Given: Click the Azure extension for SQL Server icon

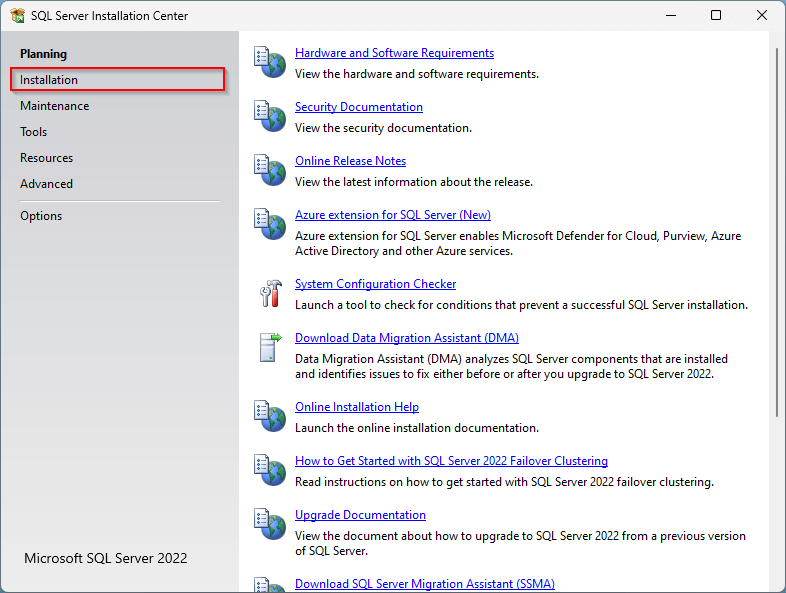Looking at the screenshot, I should click(269, 224).
